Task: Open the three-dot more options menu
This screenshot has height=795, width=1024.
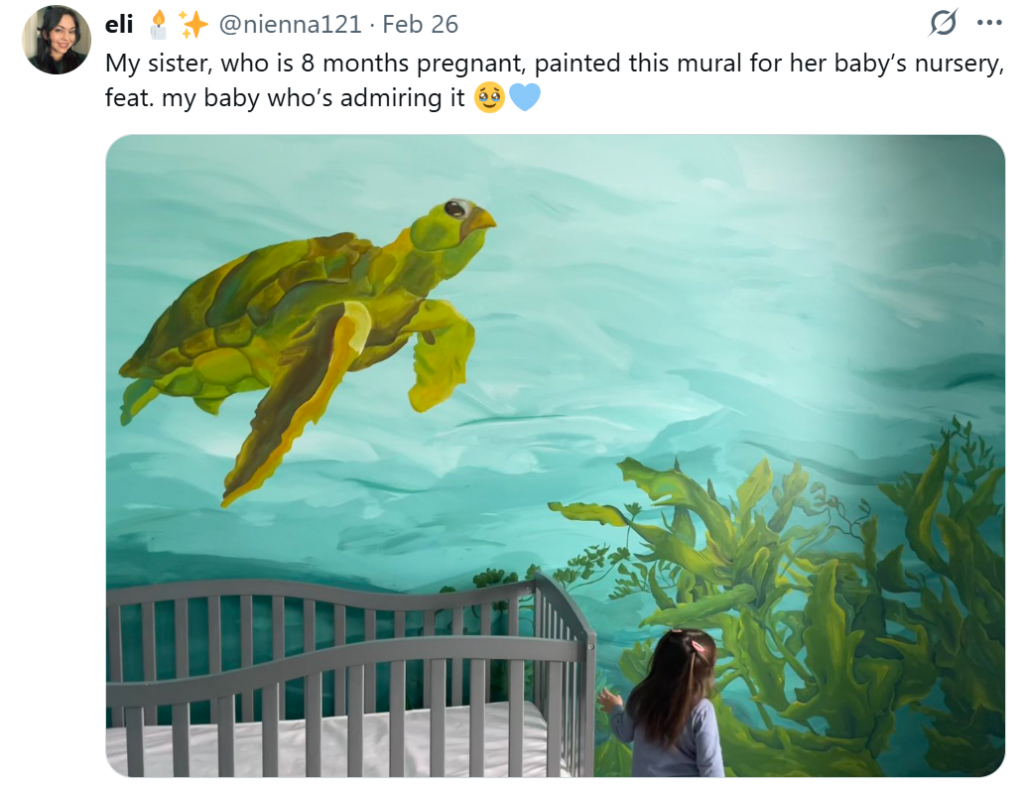Action: click(989, 23)
